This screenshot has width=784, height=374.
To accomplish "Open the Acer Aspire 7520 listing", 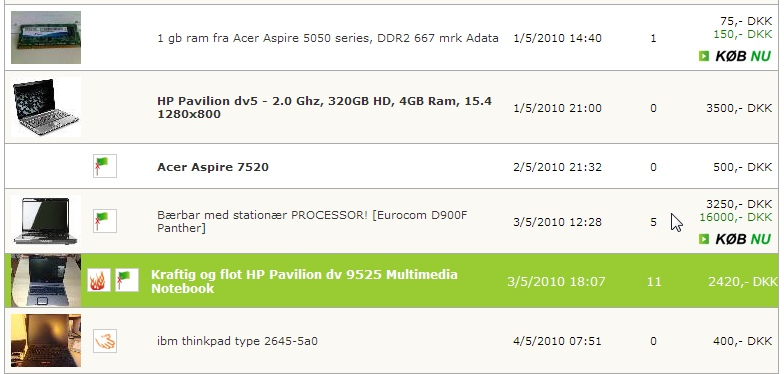I will tap(213, 167).
